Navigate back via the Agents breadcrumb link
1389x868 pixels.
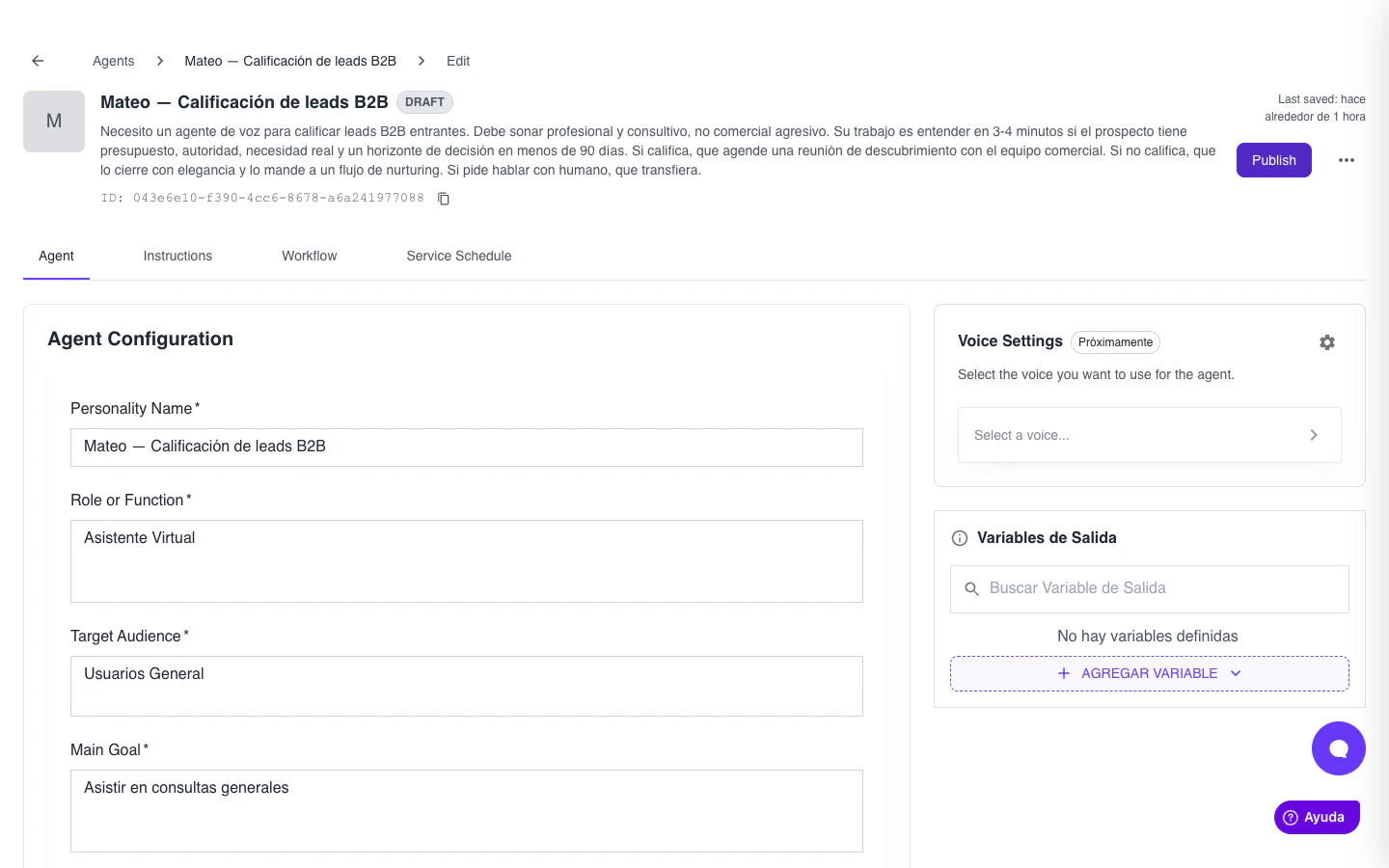click(x=113, y=61)
